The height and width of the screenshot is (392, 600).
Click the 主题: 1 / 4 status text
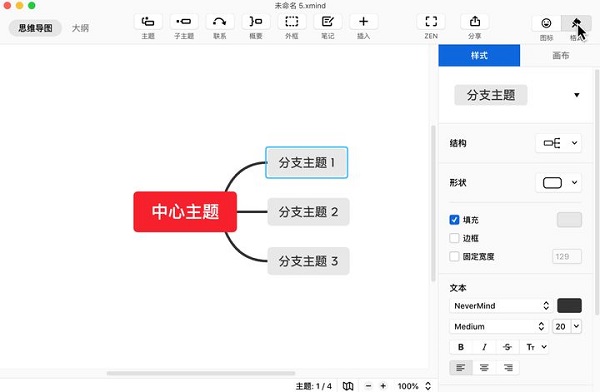pyautogui.click(x=313, y=386)
